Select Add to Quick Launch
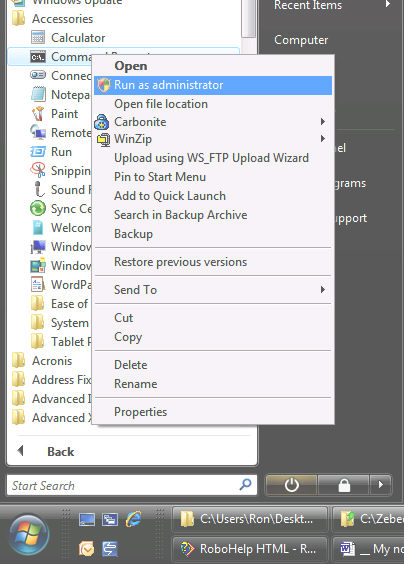404x564 pixels. click(x=213, y=196)
